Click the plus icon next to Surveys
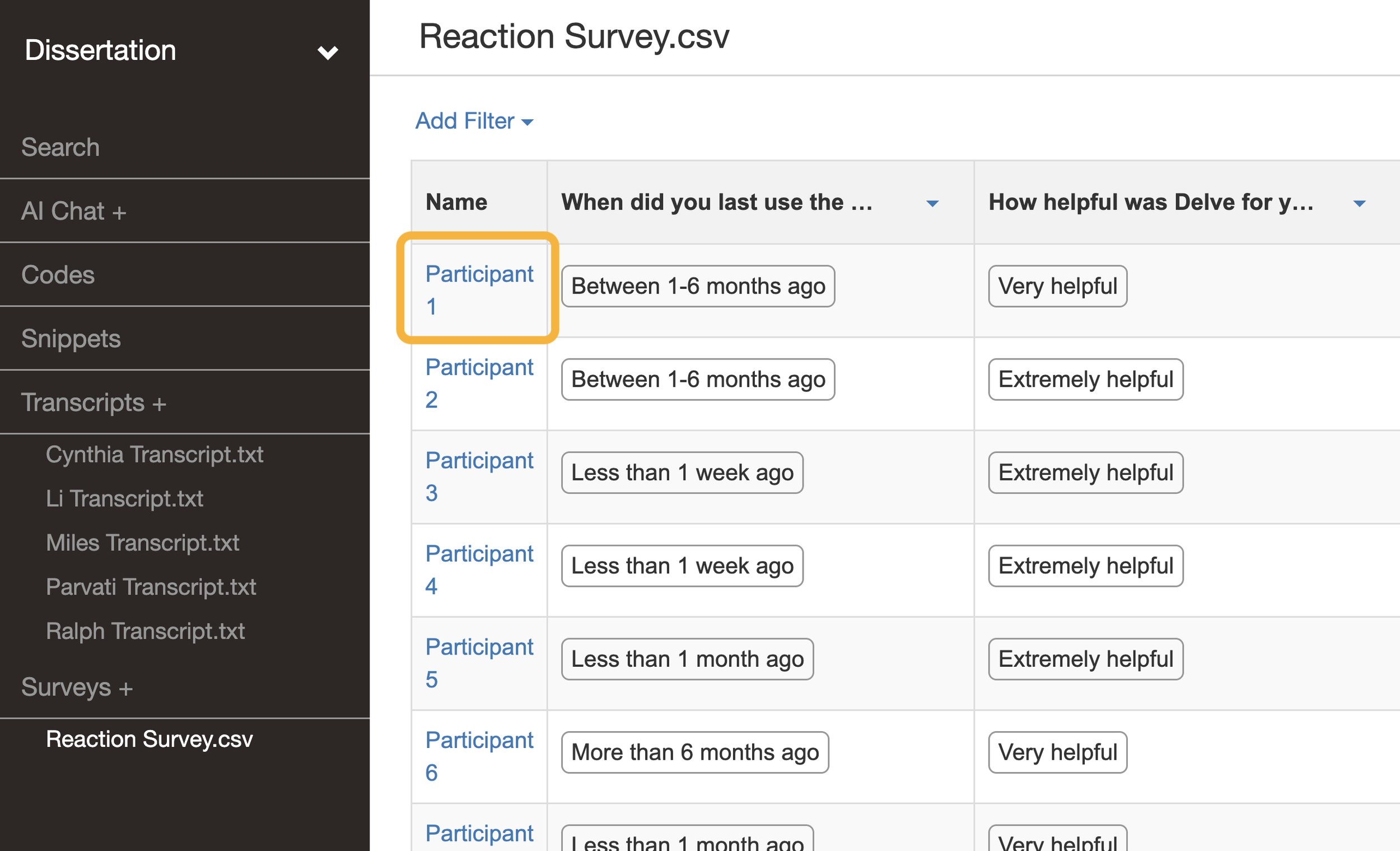Screen dimensions: 1400x851 (125, 689)
